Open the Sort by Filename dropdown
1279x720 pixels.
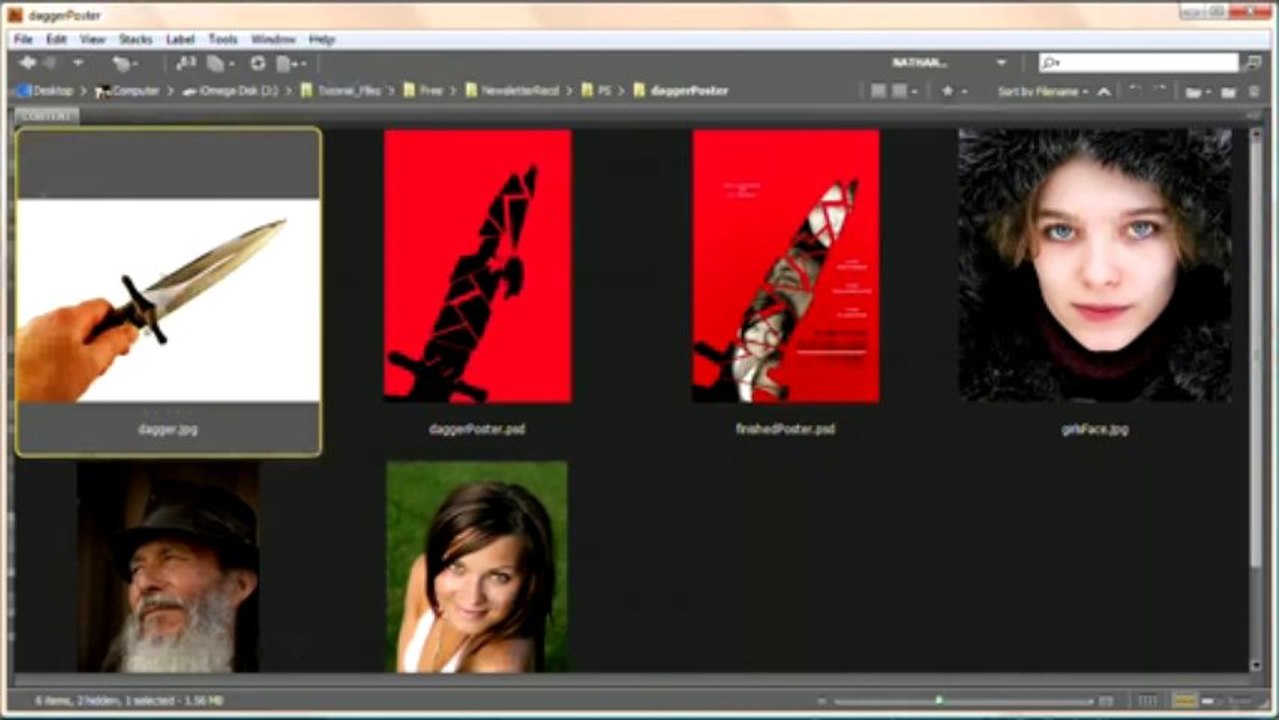1043,91
